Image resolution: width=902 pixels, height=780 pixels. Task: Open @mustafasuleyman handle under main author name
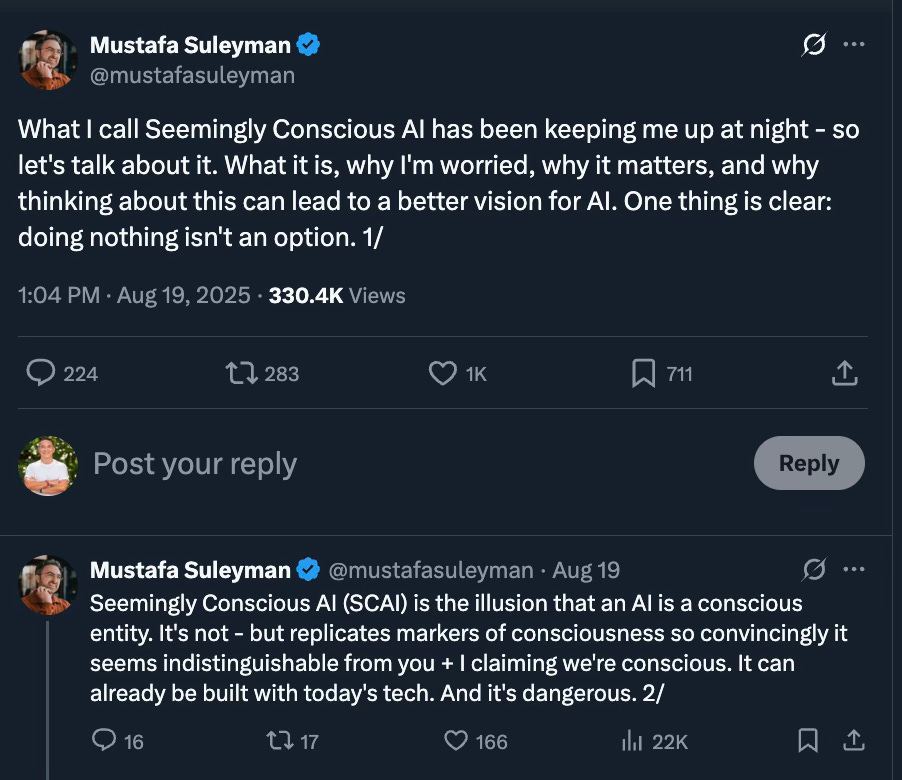[x=192, y=75]
